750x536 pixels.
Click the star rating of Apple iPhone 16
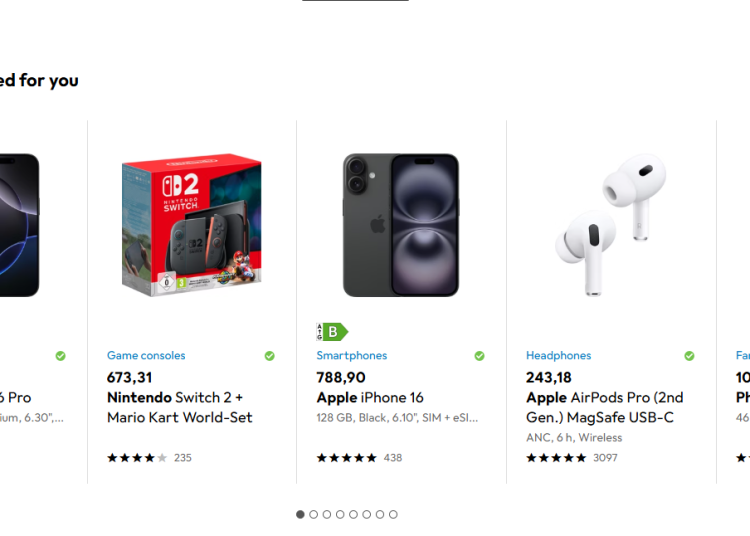point(347,458)
